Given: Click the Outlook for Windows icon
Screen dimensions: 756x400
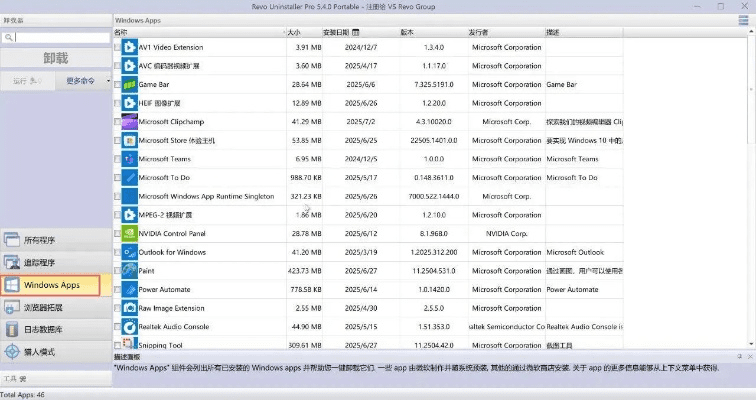Looking at the screenshot, I should [130, 252].
